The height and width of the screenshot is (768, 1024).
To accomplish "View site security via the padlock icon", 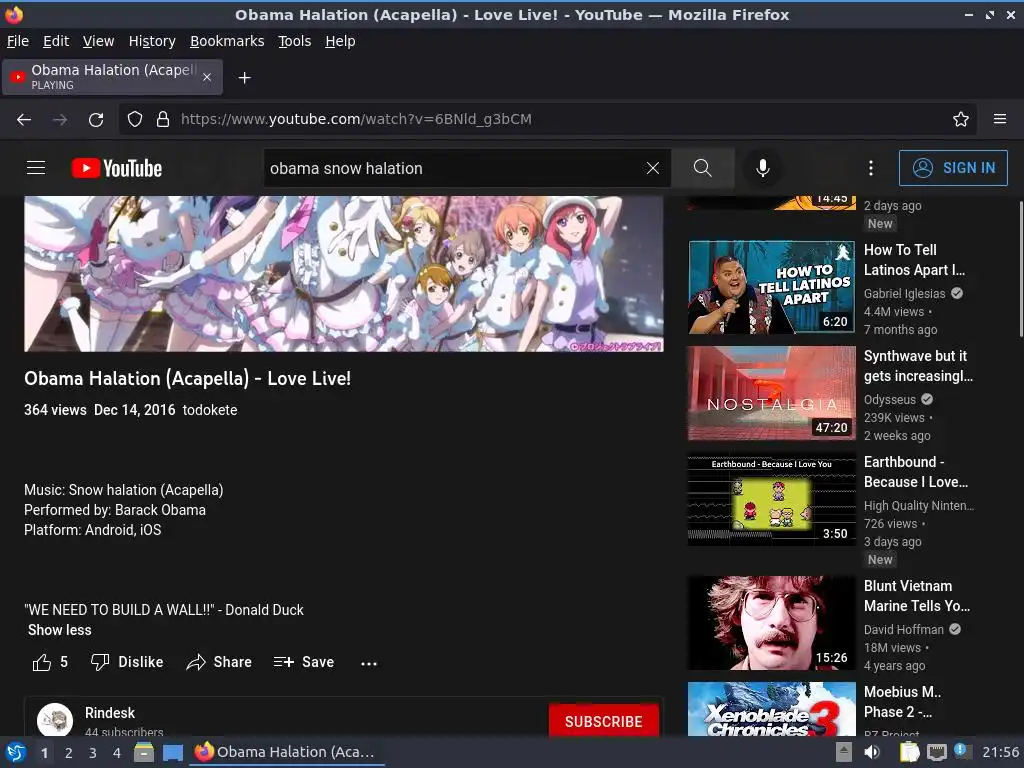I will [163, 120].
